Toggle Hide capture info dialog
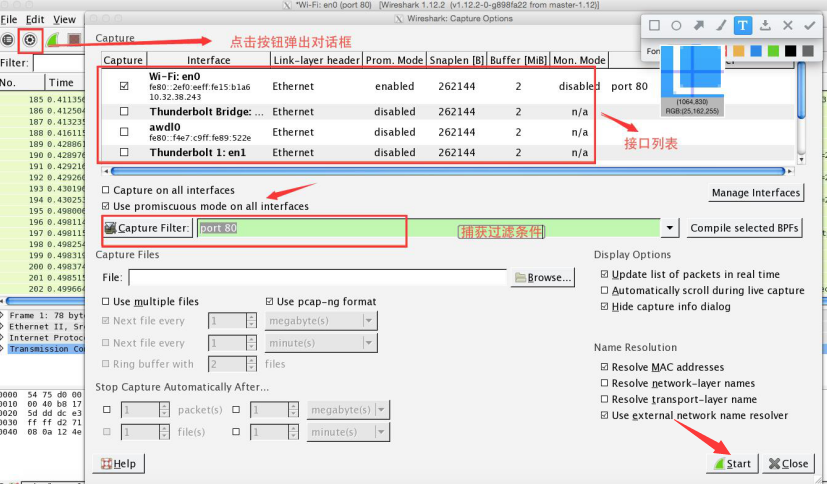827x488 pixels. point(604,306)
